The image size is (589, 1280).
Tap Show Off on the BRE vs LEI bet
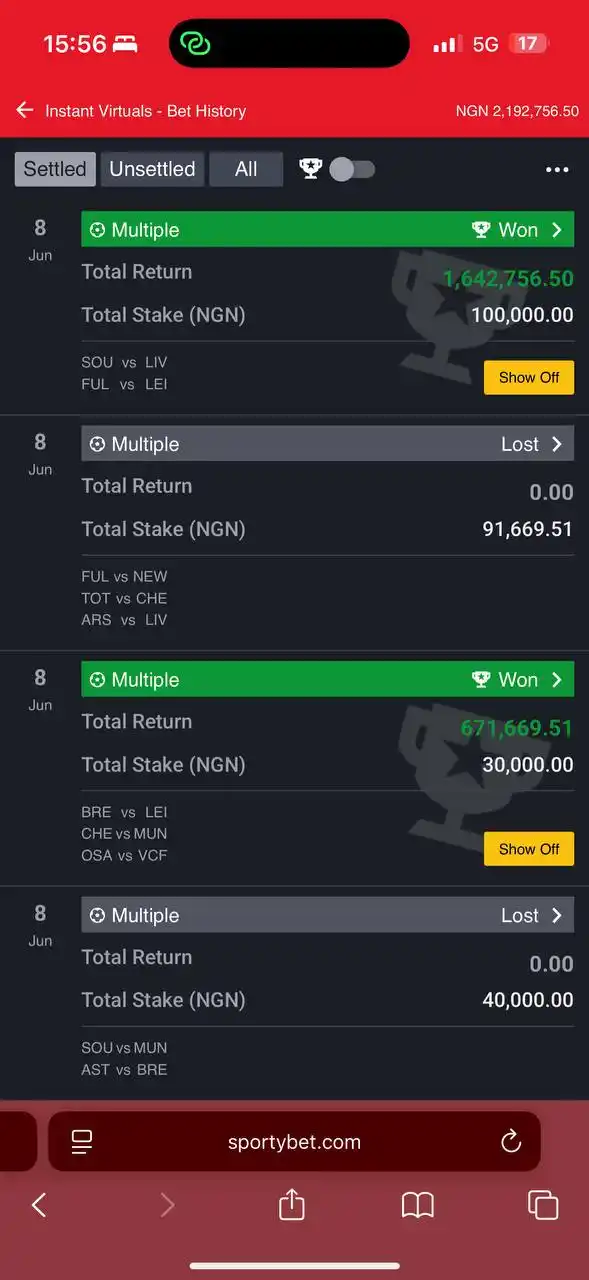pos(529,849)
